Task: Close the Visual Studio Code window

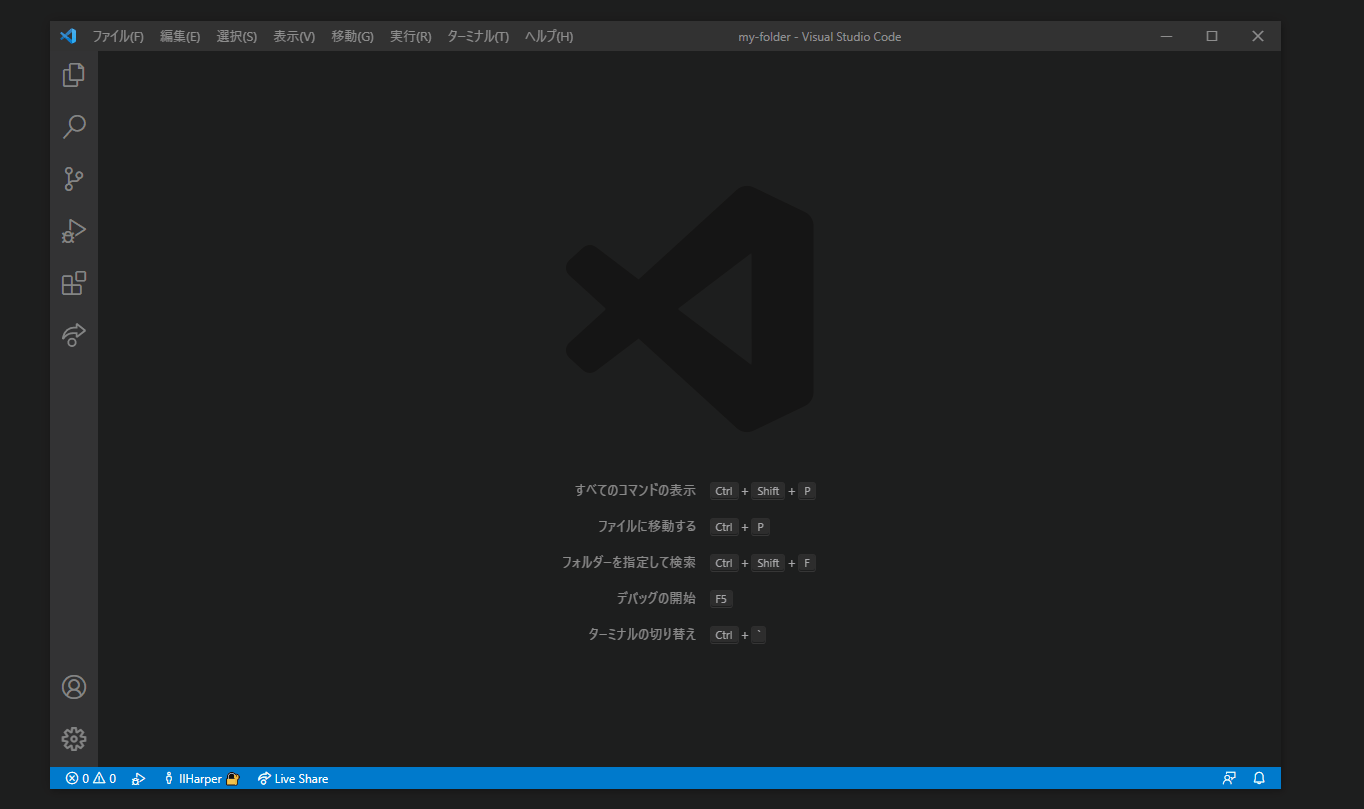Action: pyautogui.click(x=1258, y=36)
